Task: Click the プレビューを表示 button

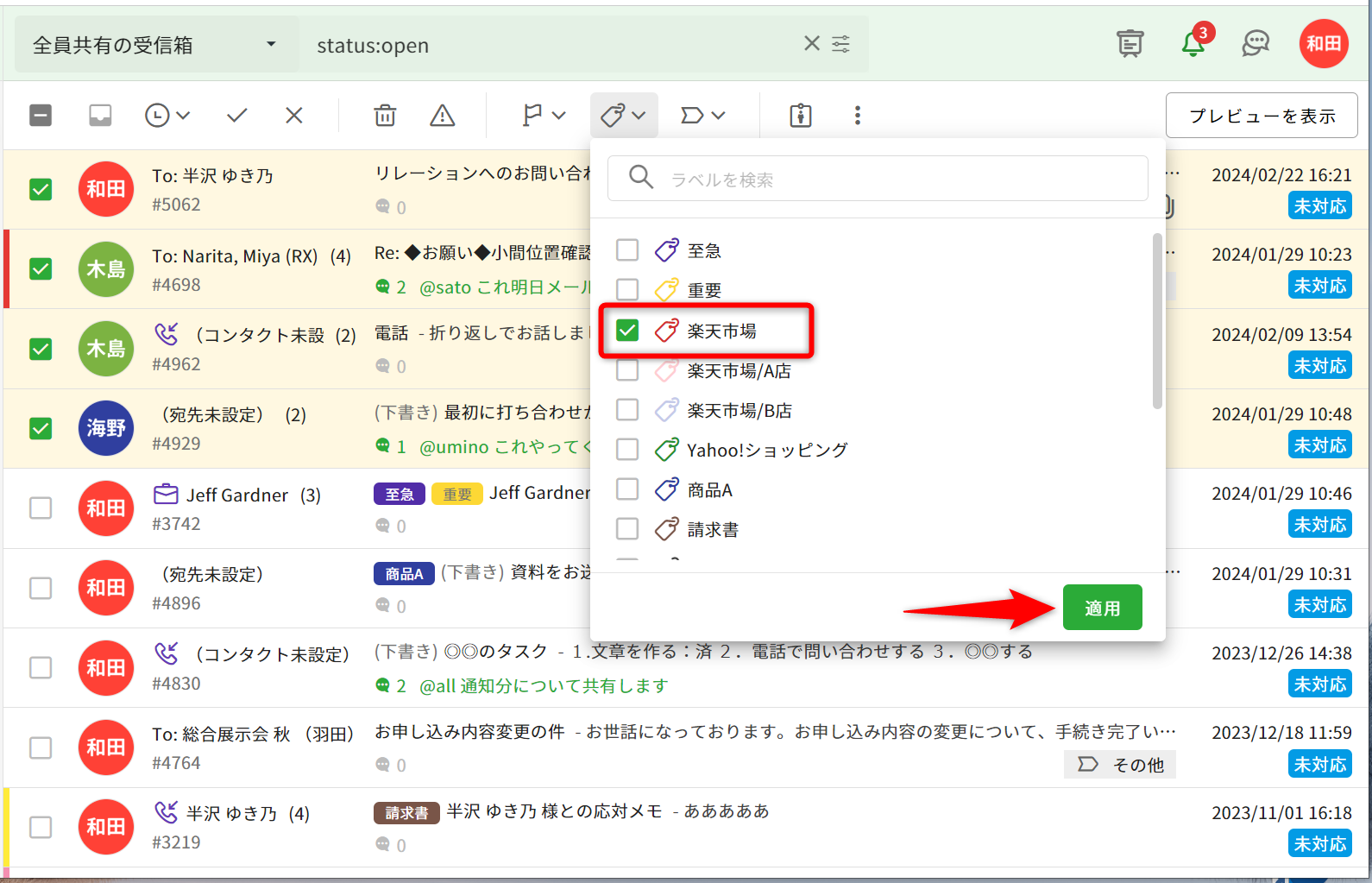Action: pyautogui.click(x=1261, y=116)
